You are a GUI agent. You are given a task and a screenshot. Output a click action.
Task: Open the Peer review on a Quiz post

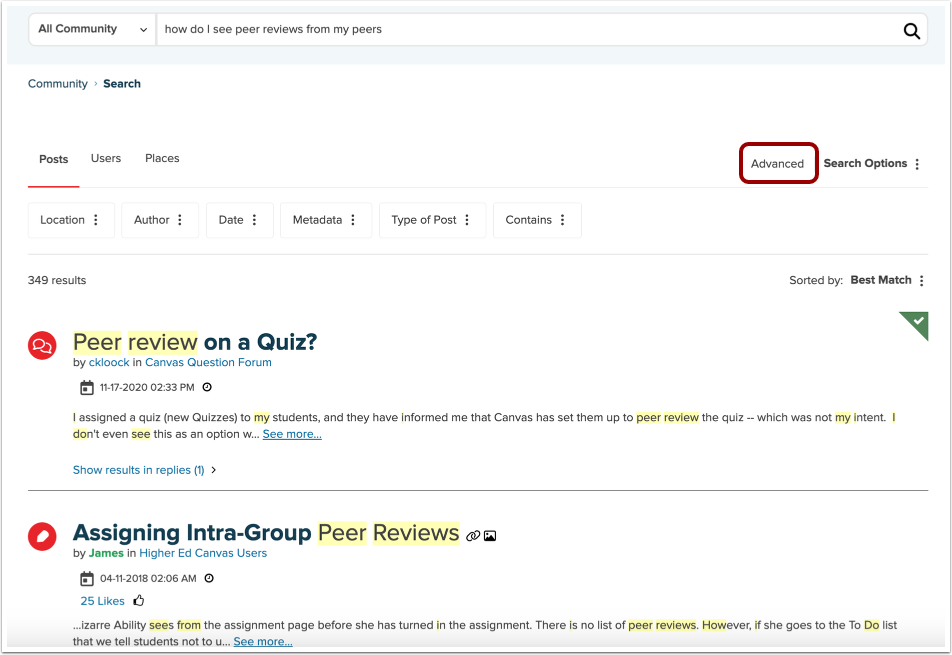[x=195, y=342]
